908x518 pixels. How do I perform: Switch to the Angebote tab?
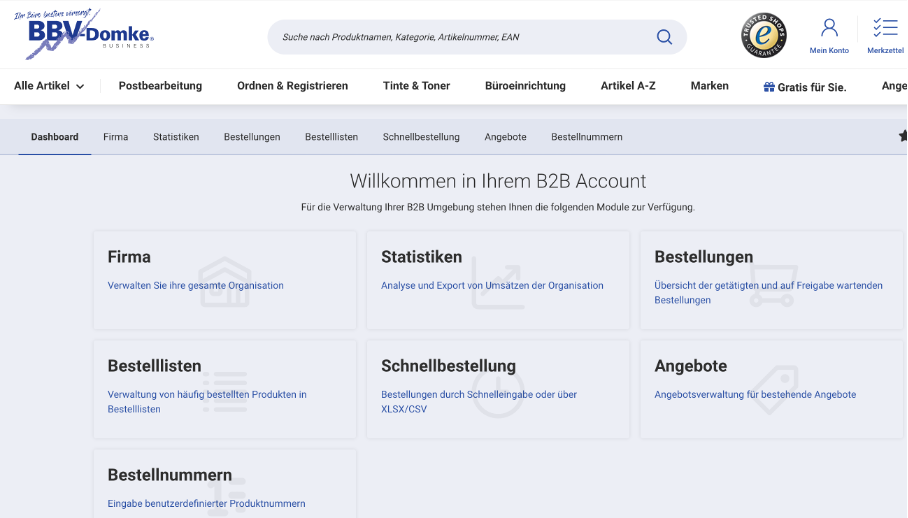[506, 137]
